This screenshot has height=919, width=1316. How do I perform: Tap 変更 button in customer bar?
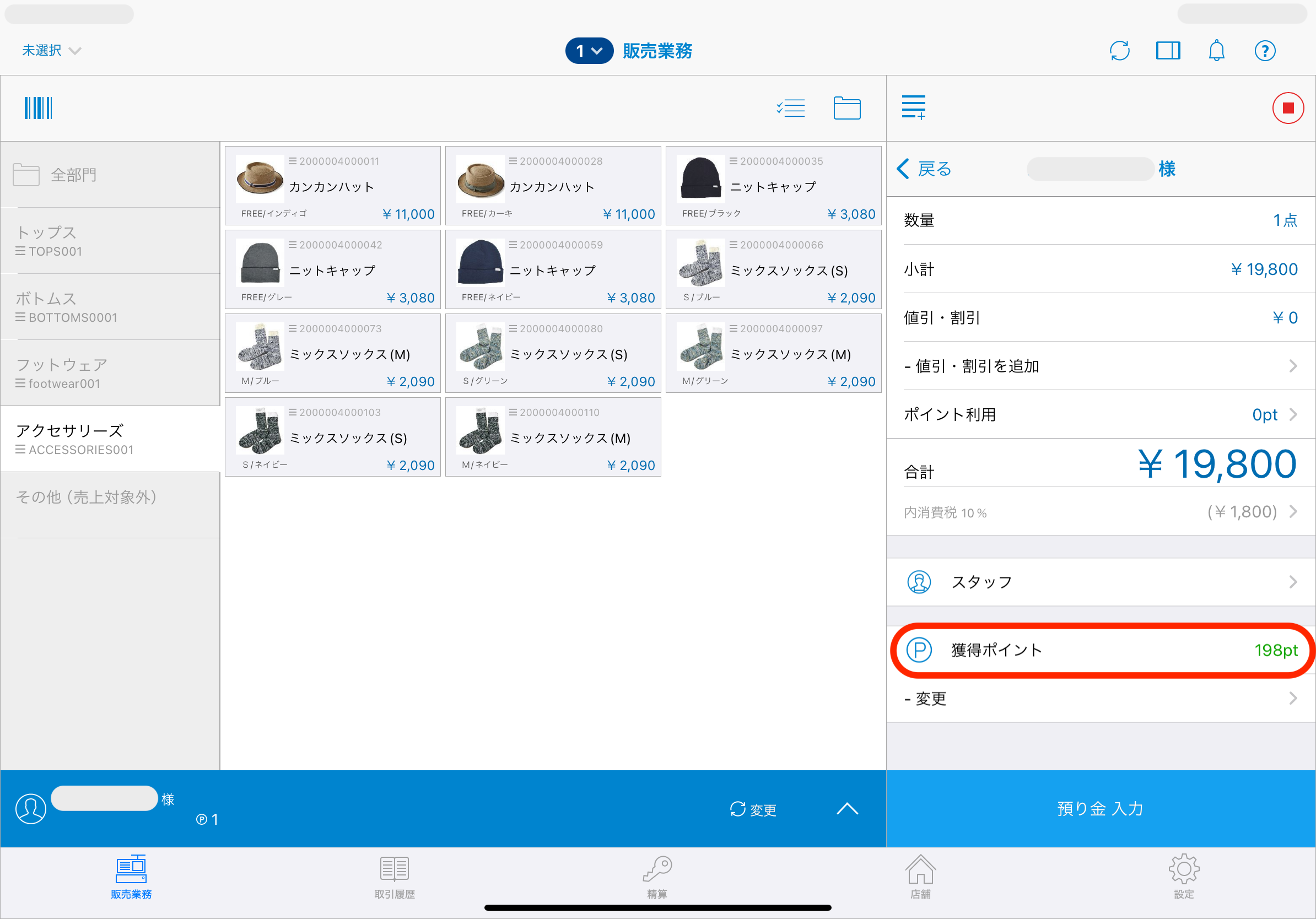(x=753, y=809)
